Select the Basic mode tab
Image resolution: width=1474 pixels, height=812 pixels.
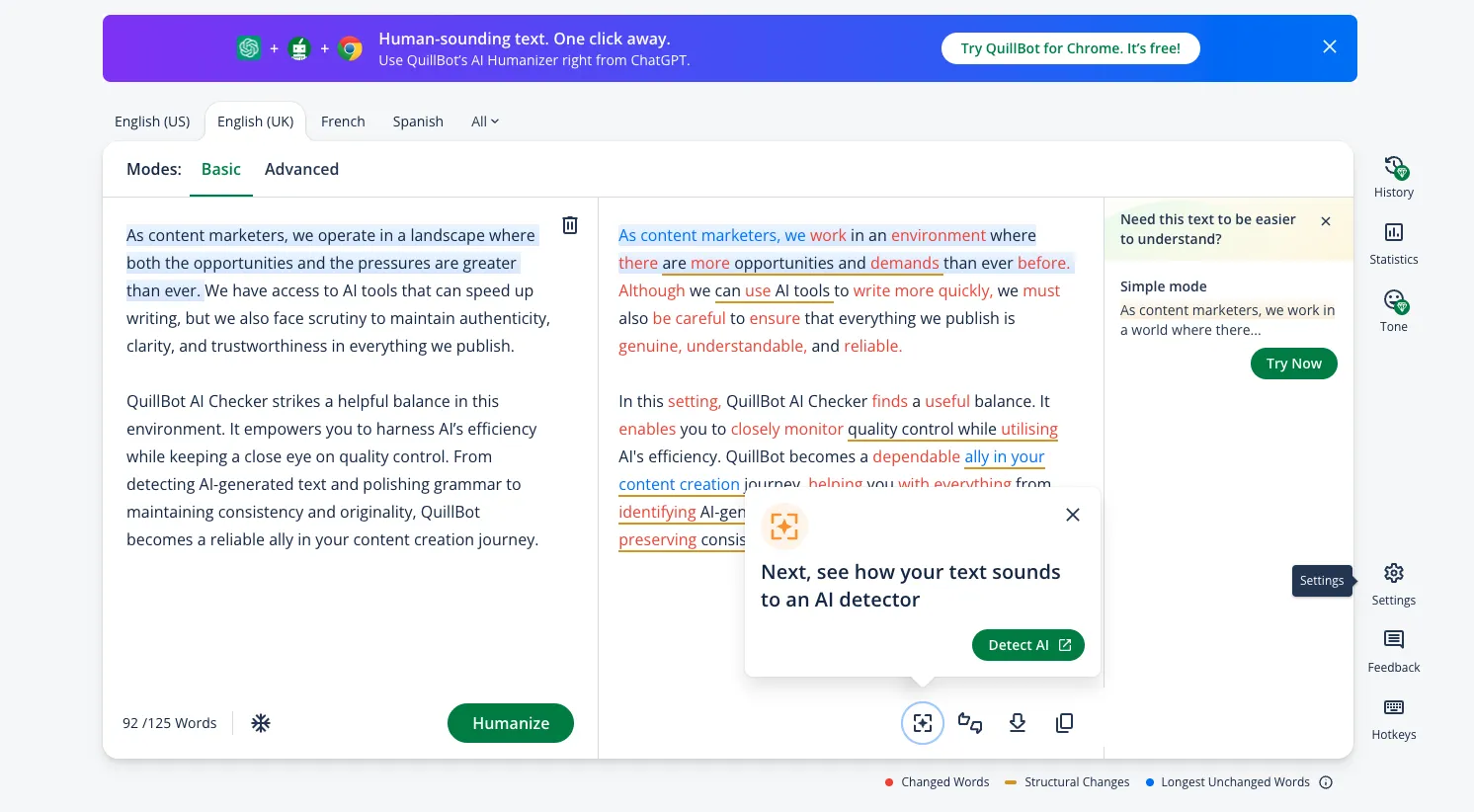[221, 169]
